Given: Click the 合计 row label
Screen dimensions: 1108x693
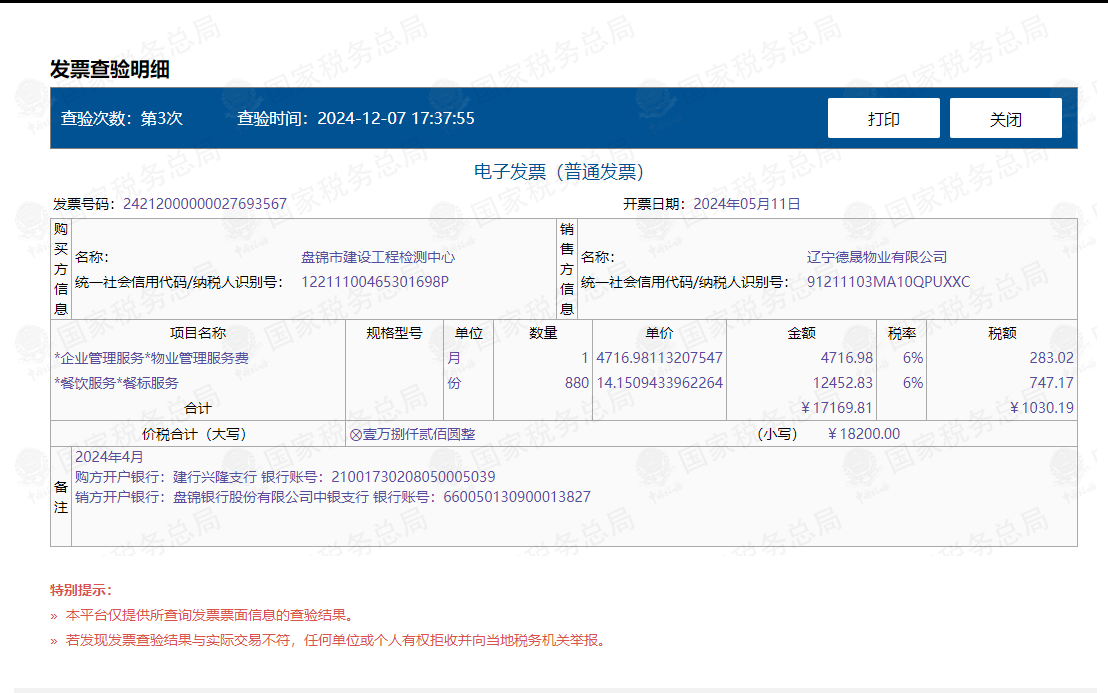Looking at the screenshot, I should 198,408.
